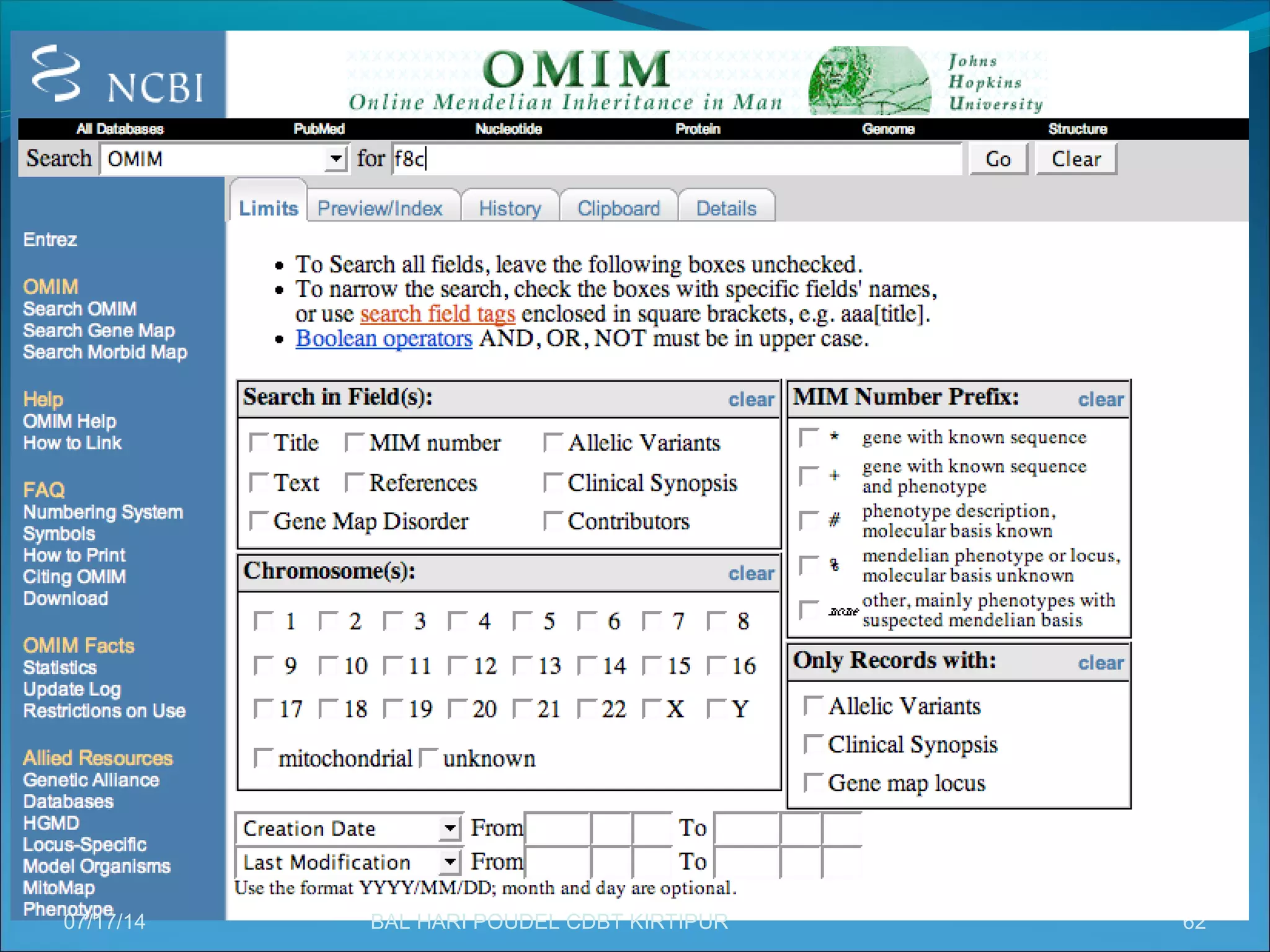
Task: Tick the Title search field checkbox
Action: click(x=259, y=443)
